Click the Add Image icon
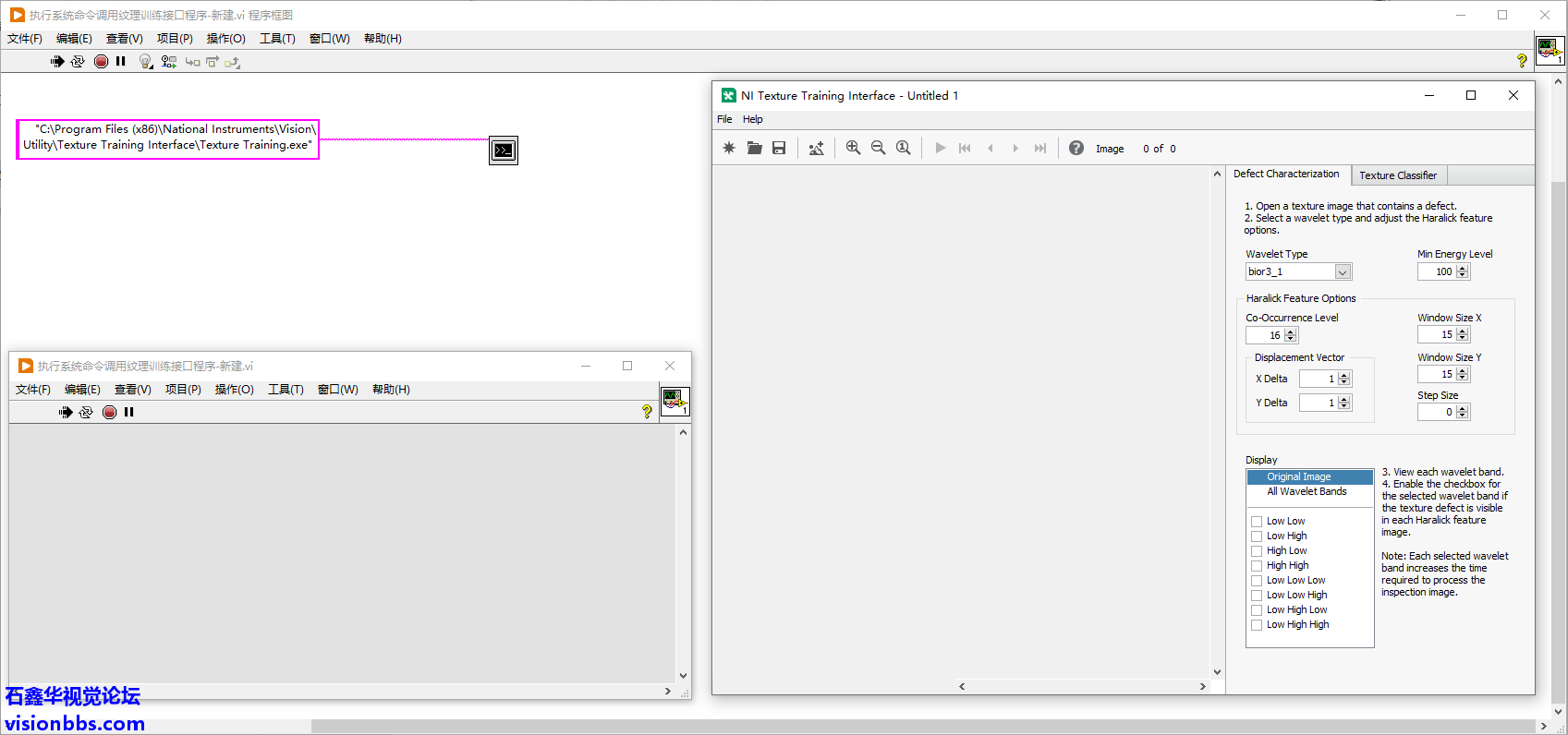This screenshot has width=1568, height=735. click(x=816, y=148)
